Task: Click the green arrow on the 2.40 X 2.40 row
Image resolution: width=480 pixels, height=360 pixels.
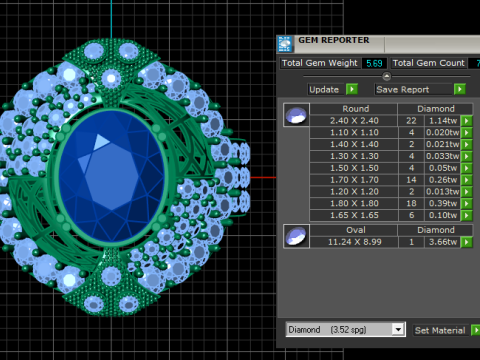Action: tap(467, 121)
